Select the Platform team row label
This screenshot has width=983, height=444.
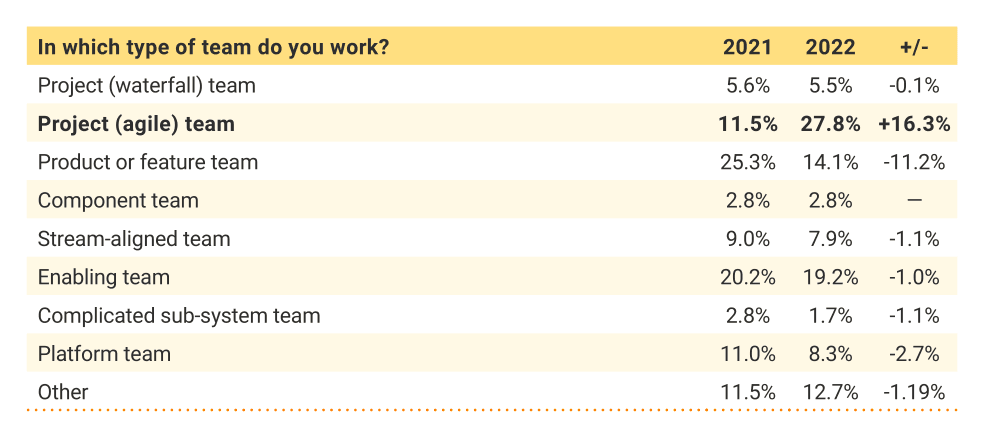tap(104, 354)
